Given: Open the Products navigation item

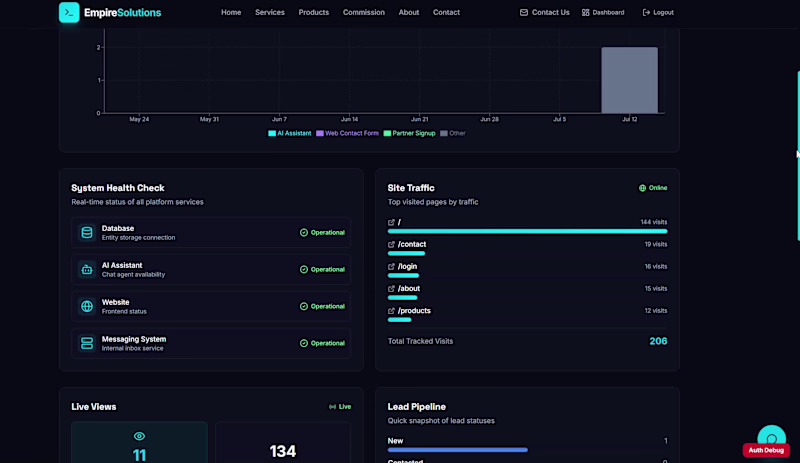Looking at the screenshot, I should click(314, 12).
